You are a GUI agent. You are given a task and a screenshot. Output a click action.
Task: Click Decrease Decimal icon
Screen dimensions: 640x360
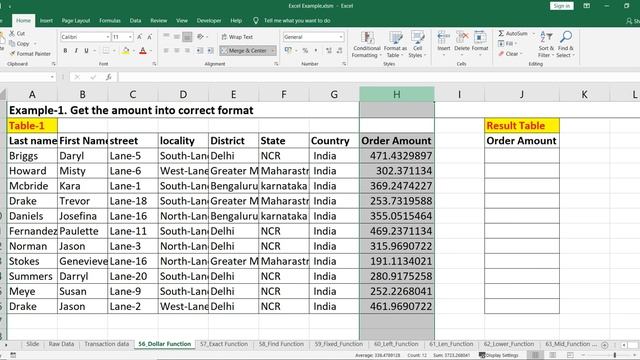pos(340,51)
